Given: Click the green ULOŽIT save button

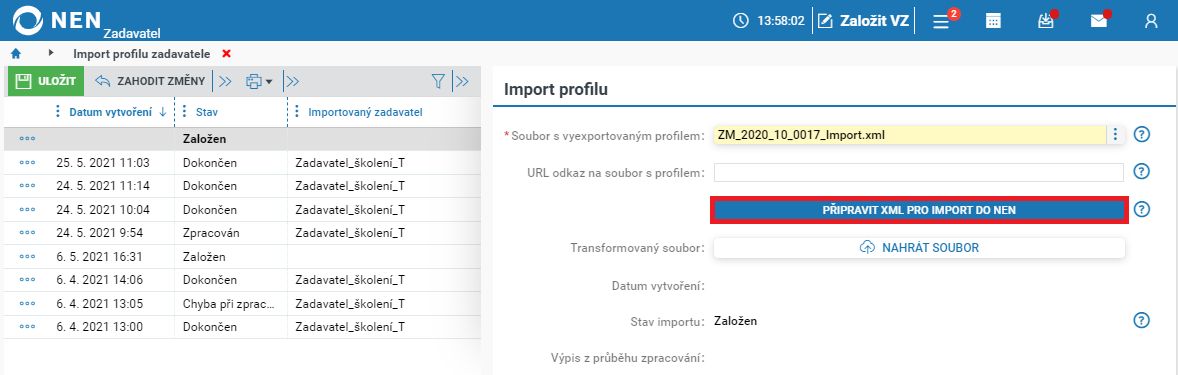Looking at the screenshot, I should tap(46, 81).
